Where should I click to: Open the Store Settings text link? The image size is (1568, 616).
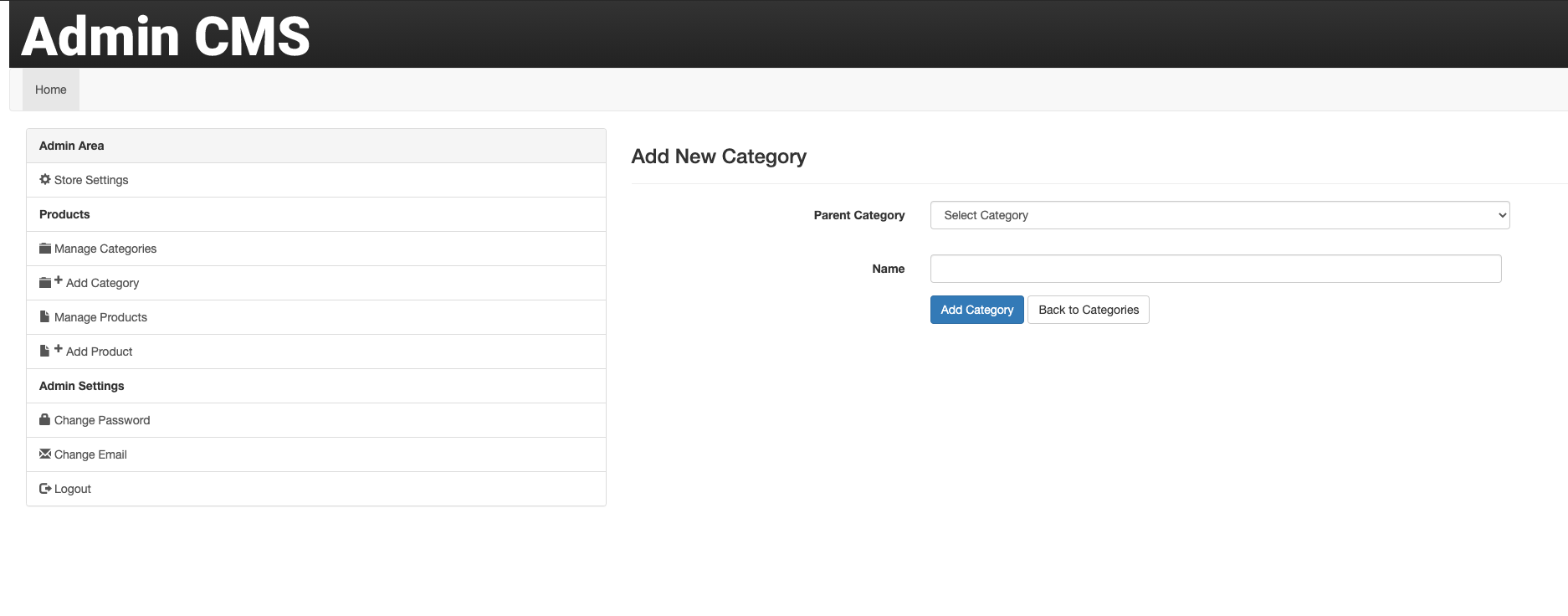point(91,180)
